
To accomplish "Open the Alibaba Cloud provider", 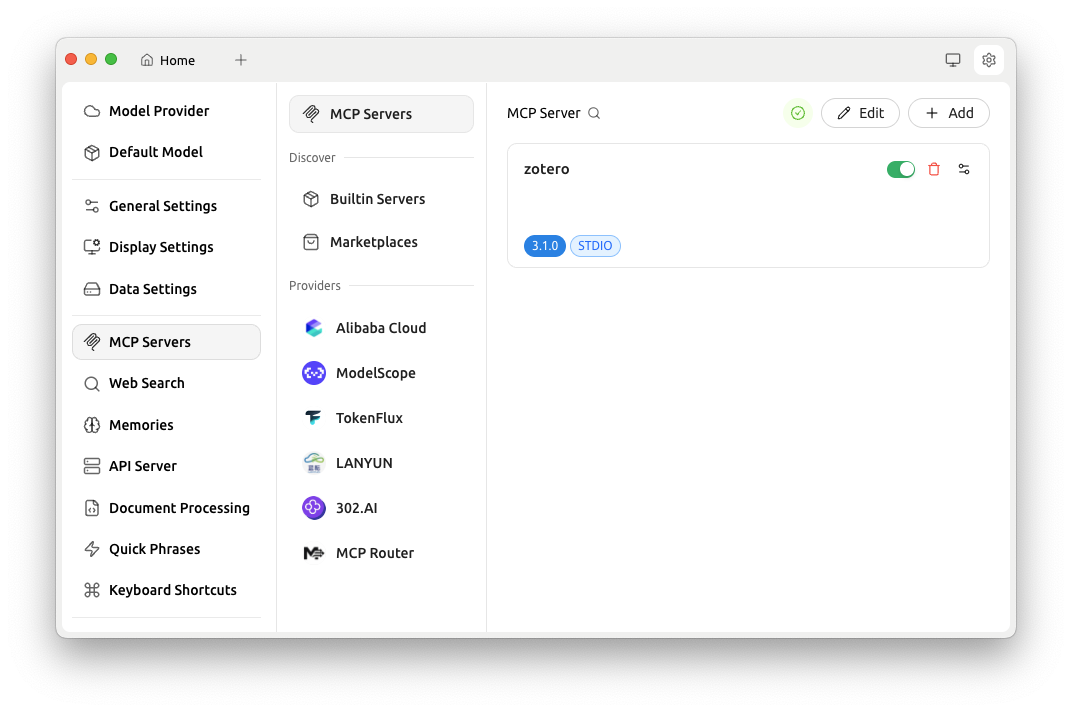I will click(380, 328).
